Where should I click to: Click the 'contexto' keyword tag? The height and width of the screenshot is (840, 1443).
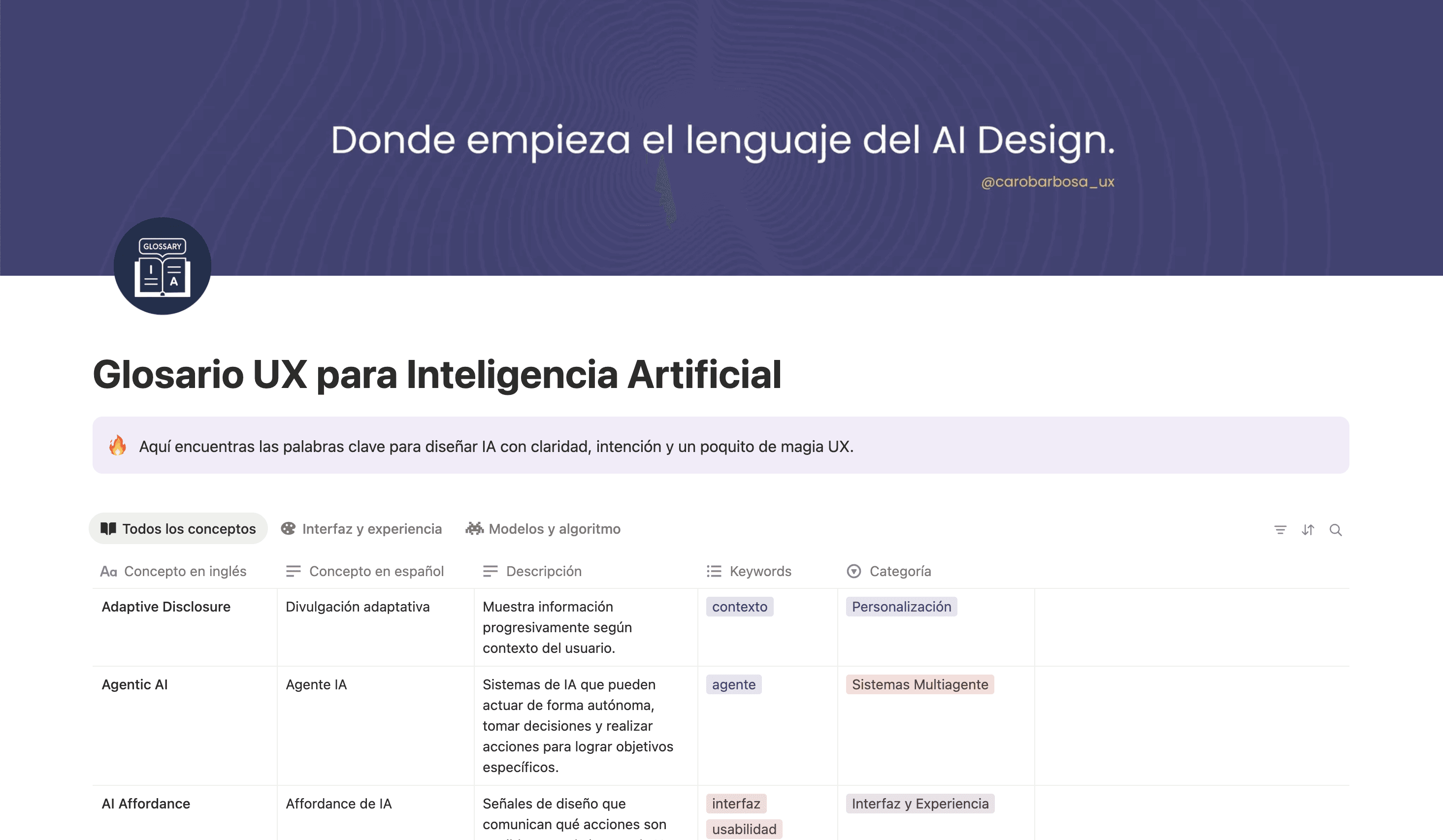point(739,607)
